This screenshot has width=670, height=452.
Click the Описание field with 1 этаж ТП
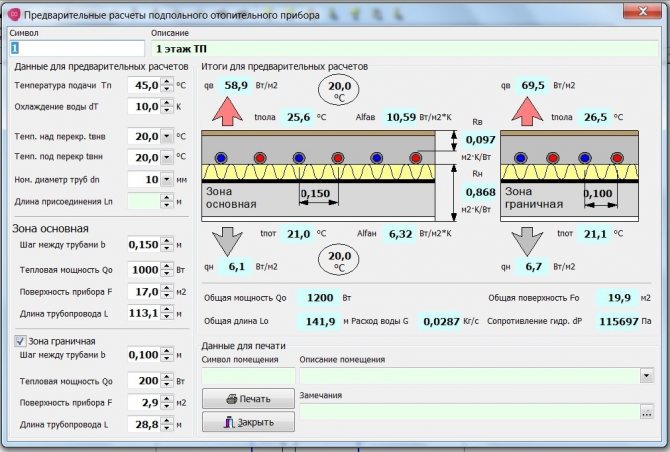pos(400,47)
